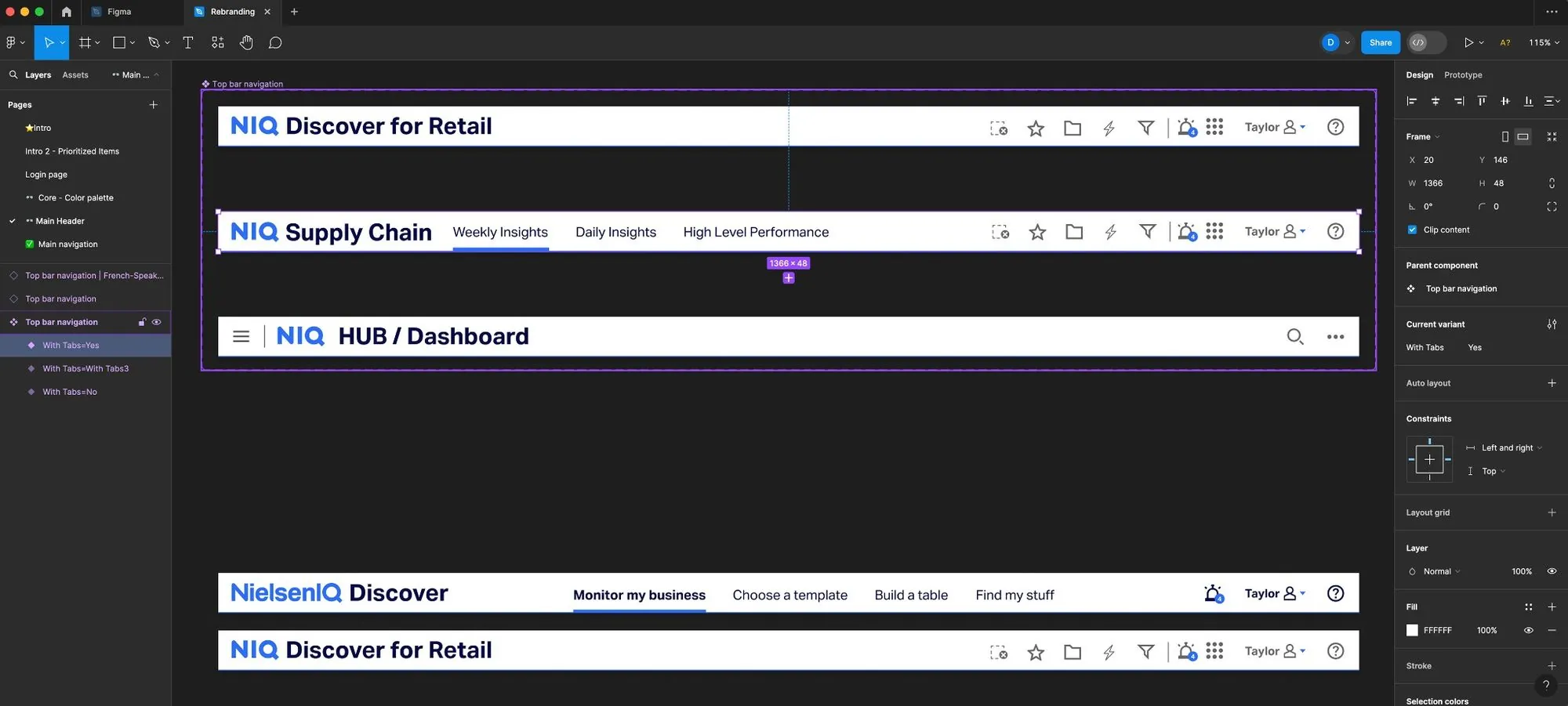Open user avatar D dropdown arrow
This screenshot has width=1568, height=706.
[1347, 42]
